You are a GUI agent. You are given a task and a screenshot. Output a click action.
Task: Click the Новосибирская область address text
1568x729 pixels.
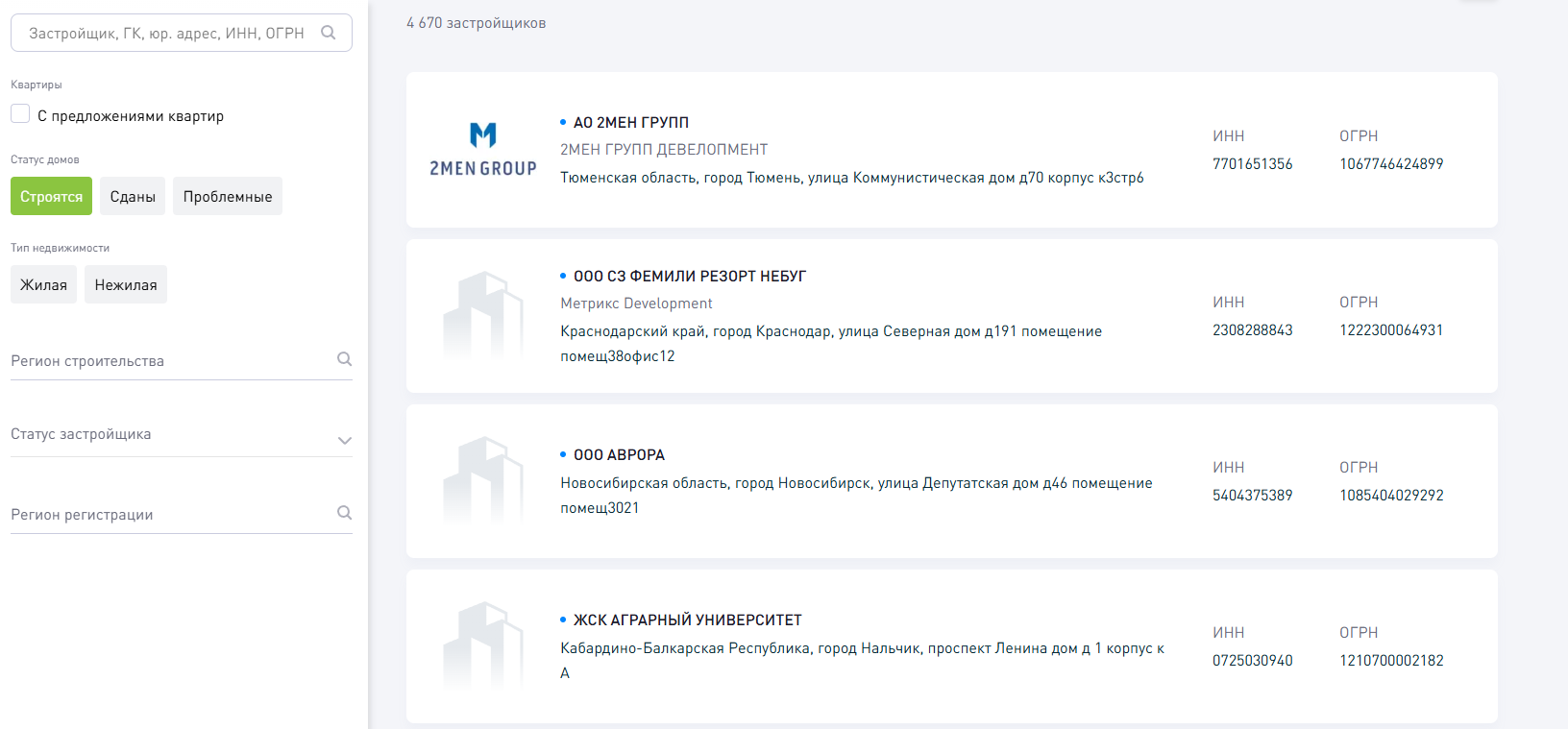point(856,496)
